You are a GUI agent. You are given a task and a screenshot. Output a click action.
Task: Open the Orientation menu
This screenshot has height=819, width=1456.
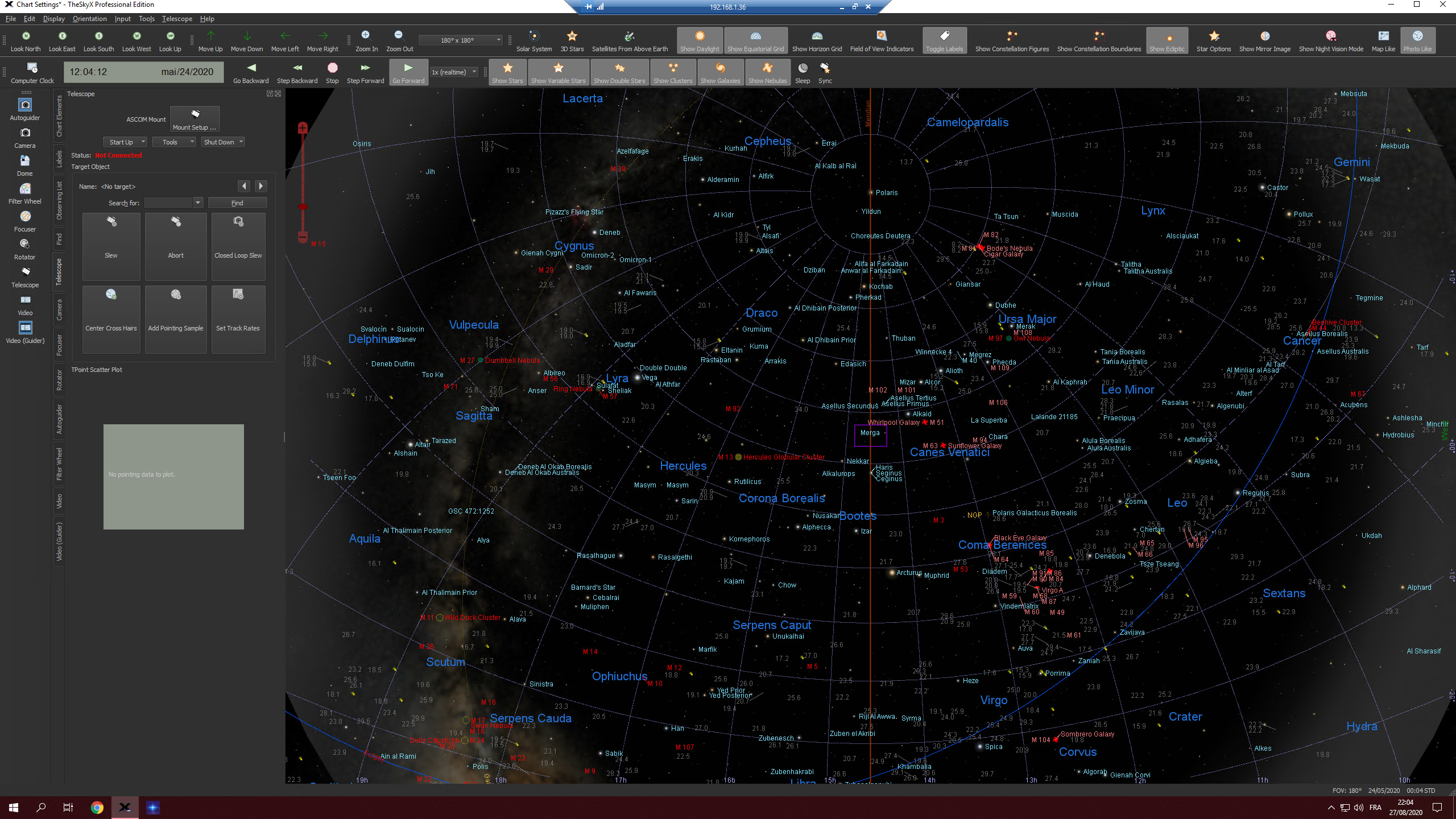[x=89, y=19]
